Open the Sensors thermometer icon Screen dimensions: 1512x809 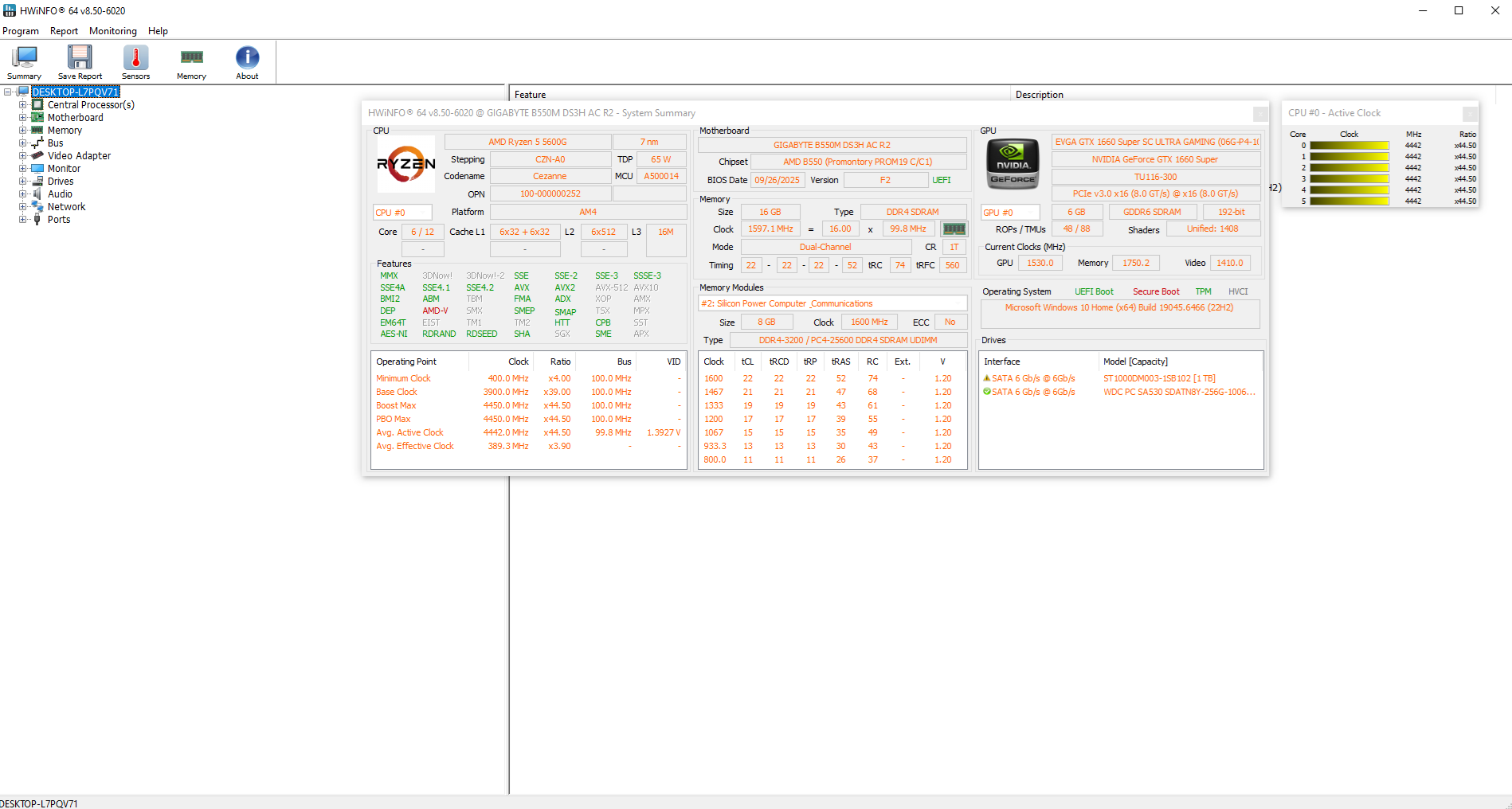coord(135,57)
